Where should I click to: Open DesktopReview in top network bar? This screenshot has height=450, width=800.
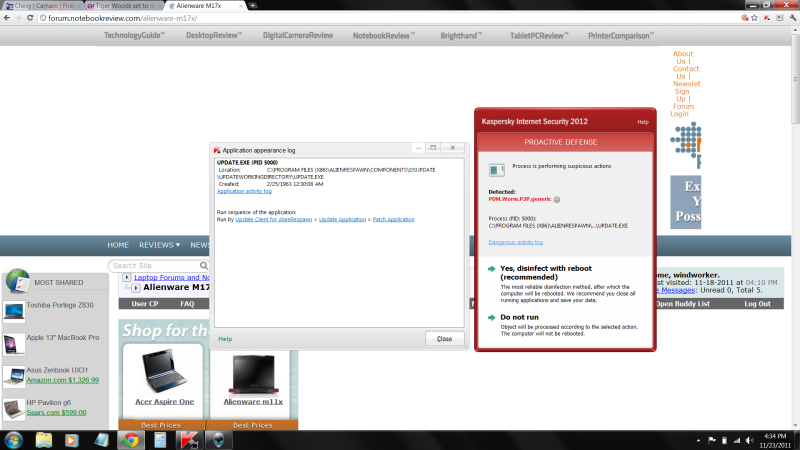pos(214,36)
